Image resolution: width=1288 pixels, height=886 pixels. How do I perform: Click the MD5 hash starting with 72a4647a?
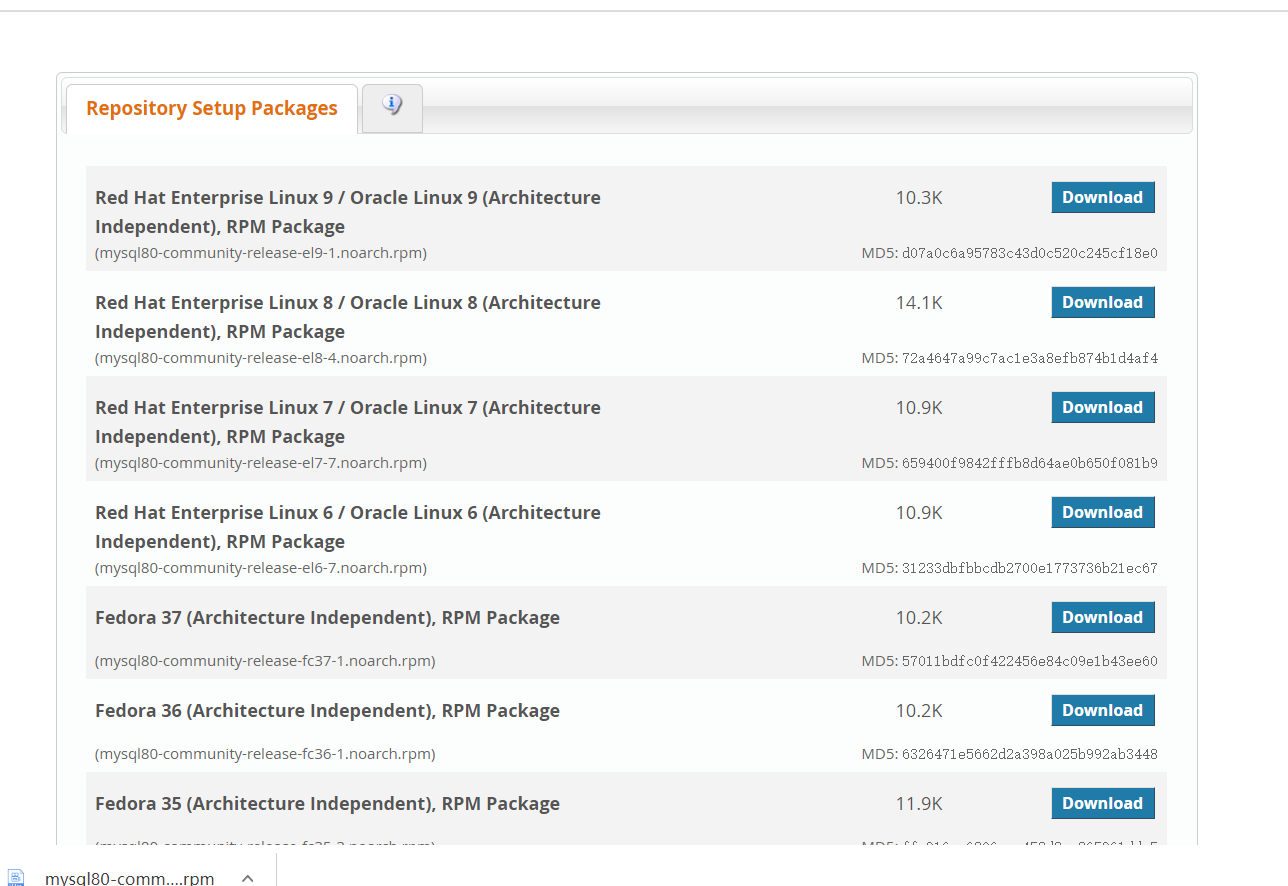click(1030, 358)
